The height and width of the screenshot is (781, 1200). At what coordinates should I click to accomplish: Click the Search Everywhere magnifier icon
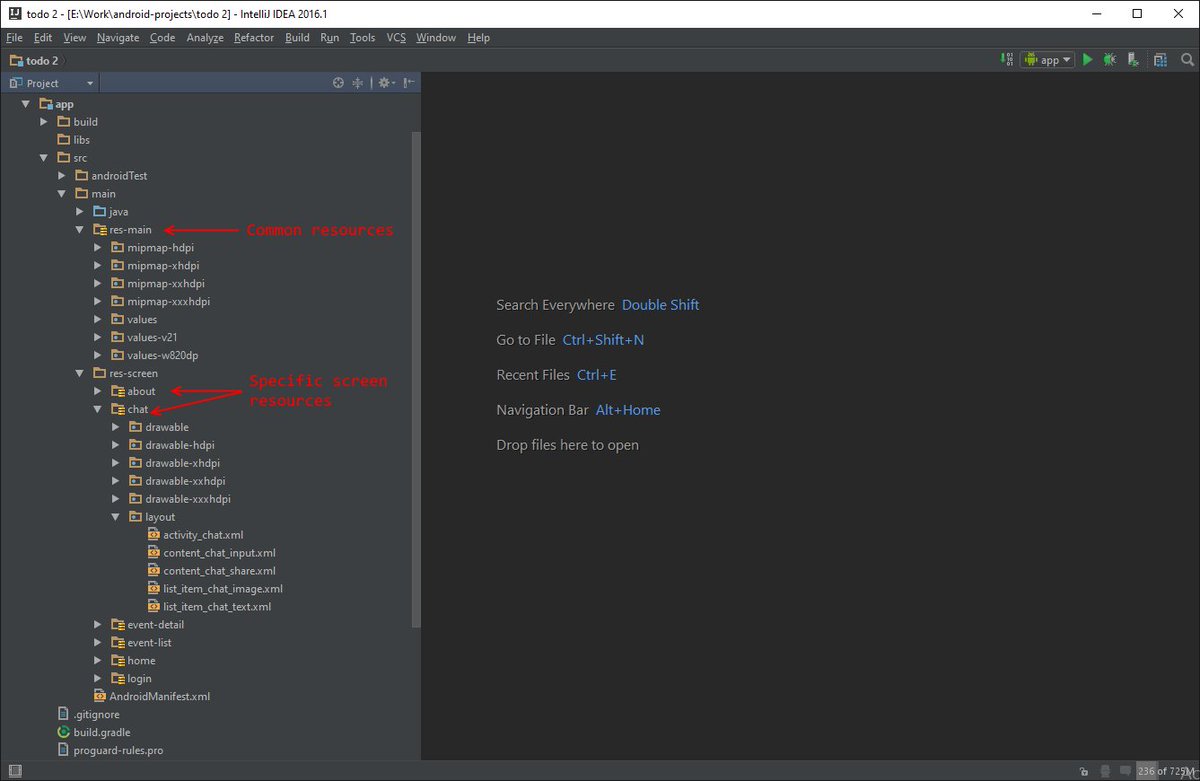click(1185, 60)
